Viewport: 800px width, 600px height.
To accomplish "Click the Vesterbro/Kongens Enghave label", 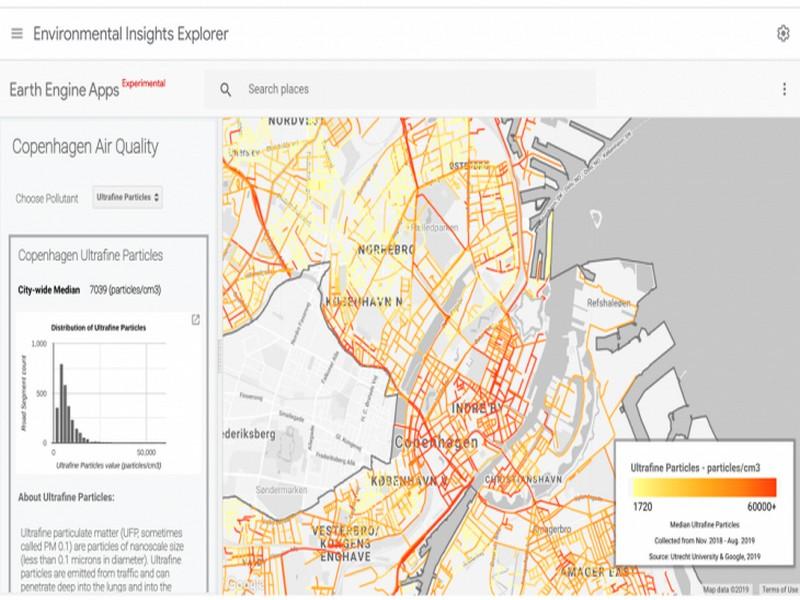I will pyautogui.click(x=345, y=544).
